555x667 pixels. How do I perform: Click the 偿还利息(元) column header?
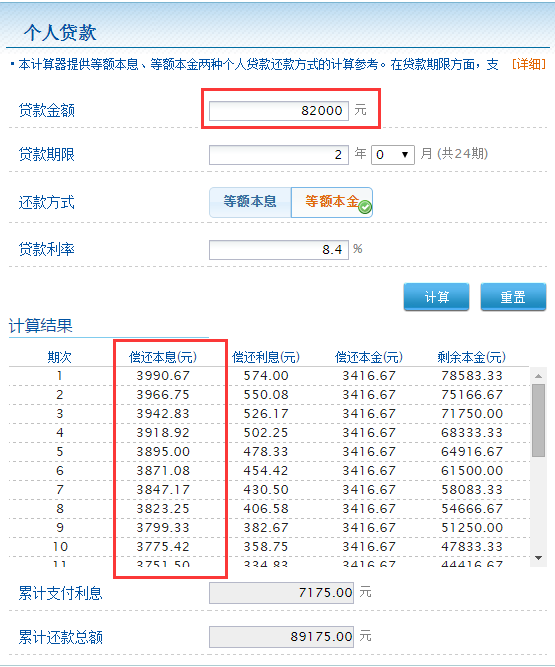pos(266,357)
